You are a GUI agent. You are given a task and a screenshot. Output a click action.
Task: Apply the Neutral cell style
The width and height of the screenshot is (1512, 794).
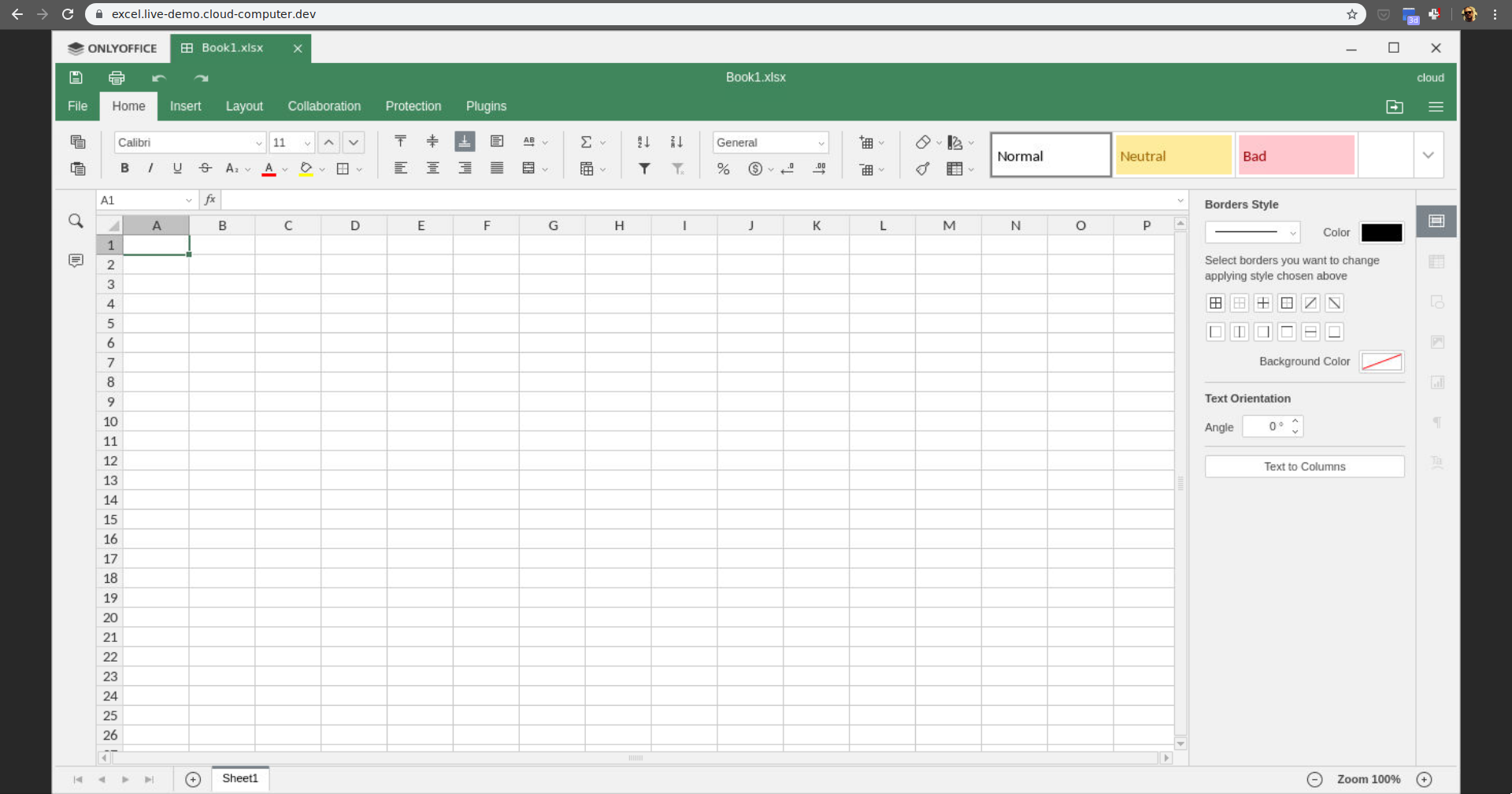click(1173, 155)
